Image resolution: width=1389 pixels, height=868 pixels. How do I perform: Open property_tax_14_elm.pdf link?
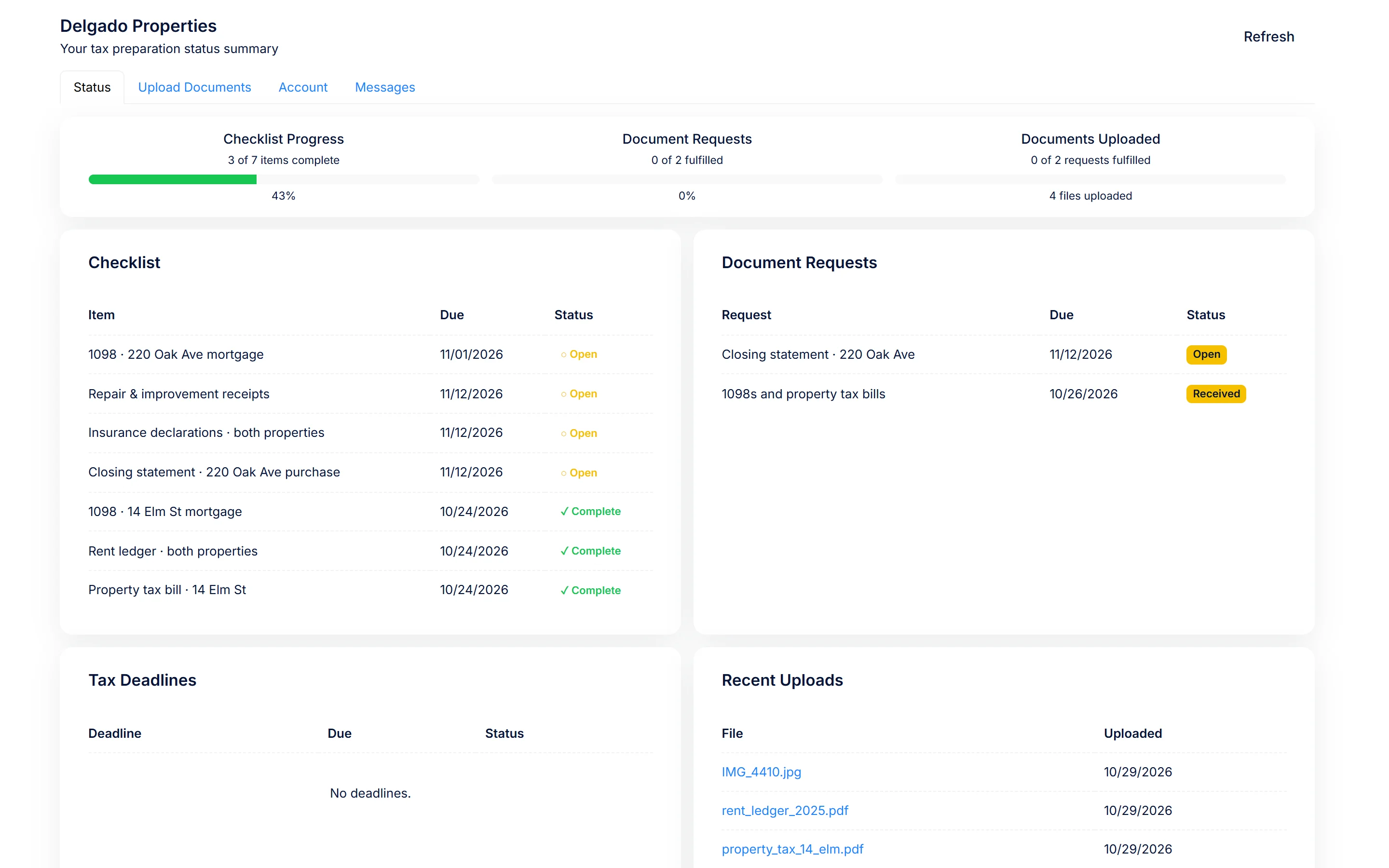792,849
